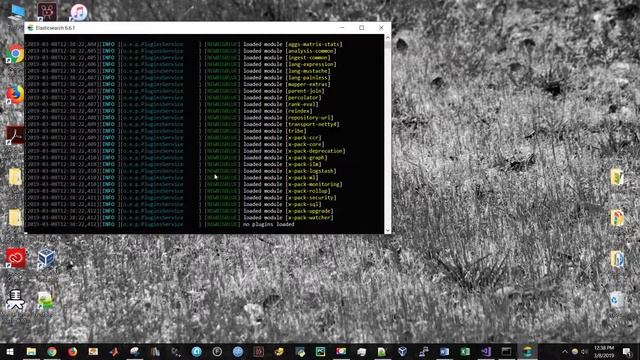Viewport: 640px width, 360px height.
Task: Show hidden system tray icons
Action: [x=564, y=351]
